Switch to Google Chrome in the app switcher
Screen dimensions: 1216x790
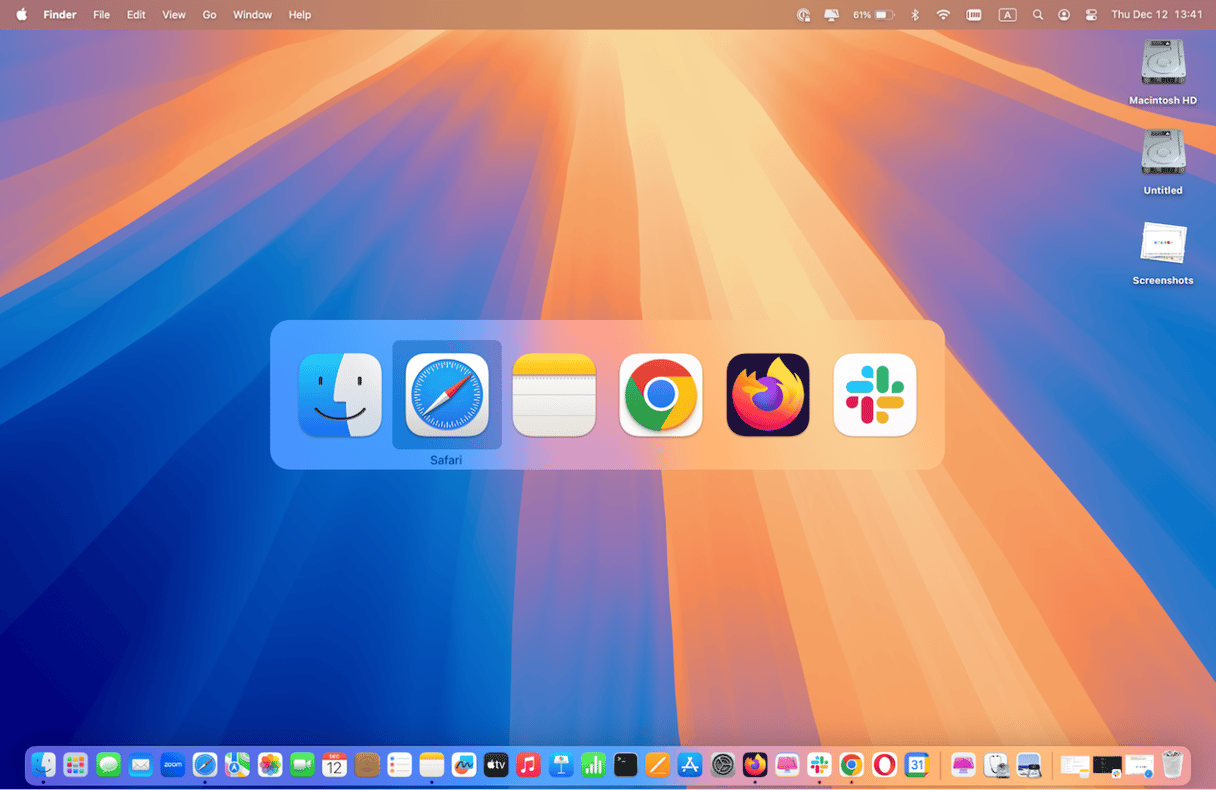(660, 395)
